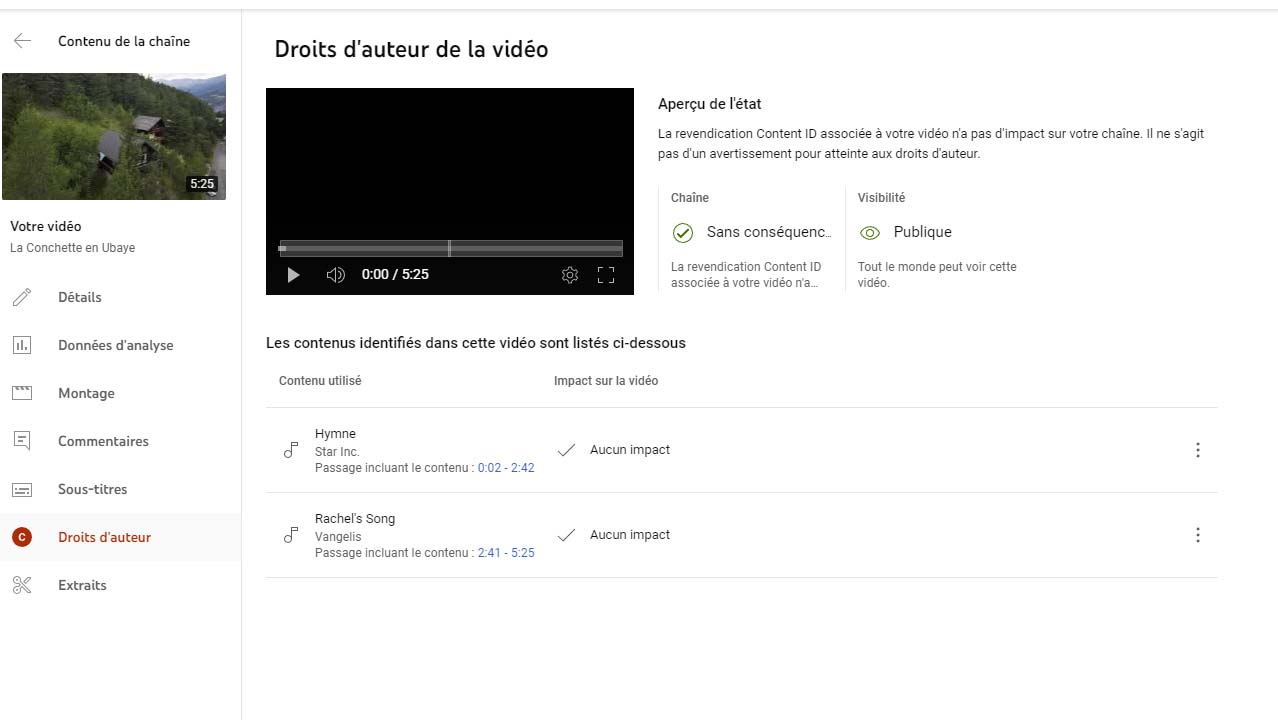Return to Contenu de la chaîne
This screenshot has width=1278, height=720.
click(124, 41)
